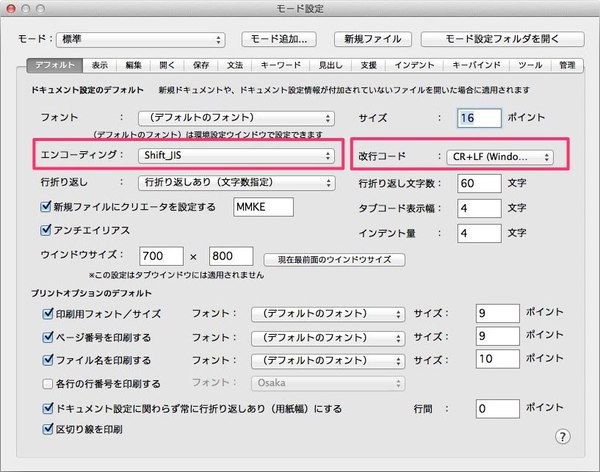Enable 各行の行番号を印刷する checkbox

(x=47, y=383)
